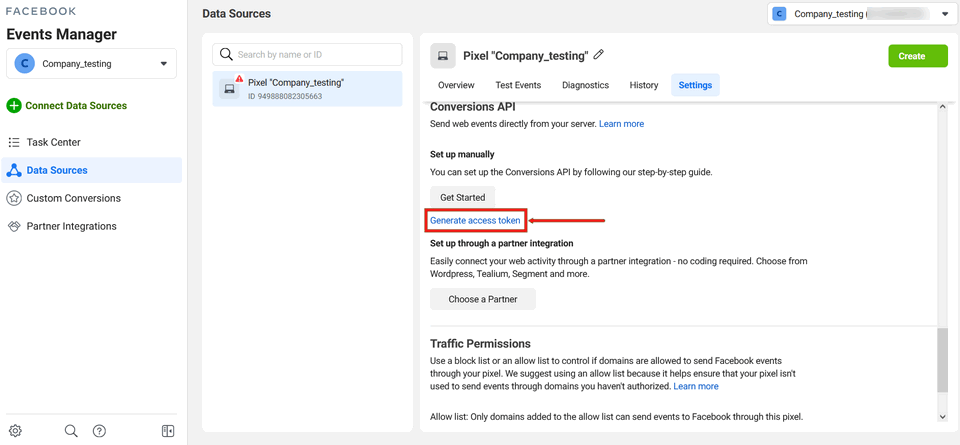Click the Partner Integrations handshake icon
Screen dimensions: 960x445
pyautogui.click(x=13, y=226)
